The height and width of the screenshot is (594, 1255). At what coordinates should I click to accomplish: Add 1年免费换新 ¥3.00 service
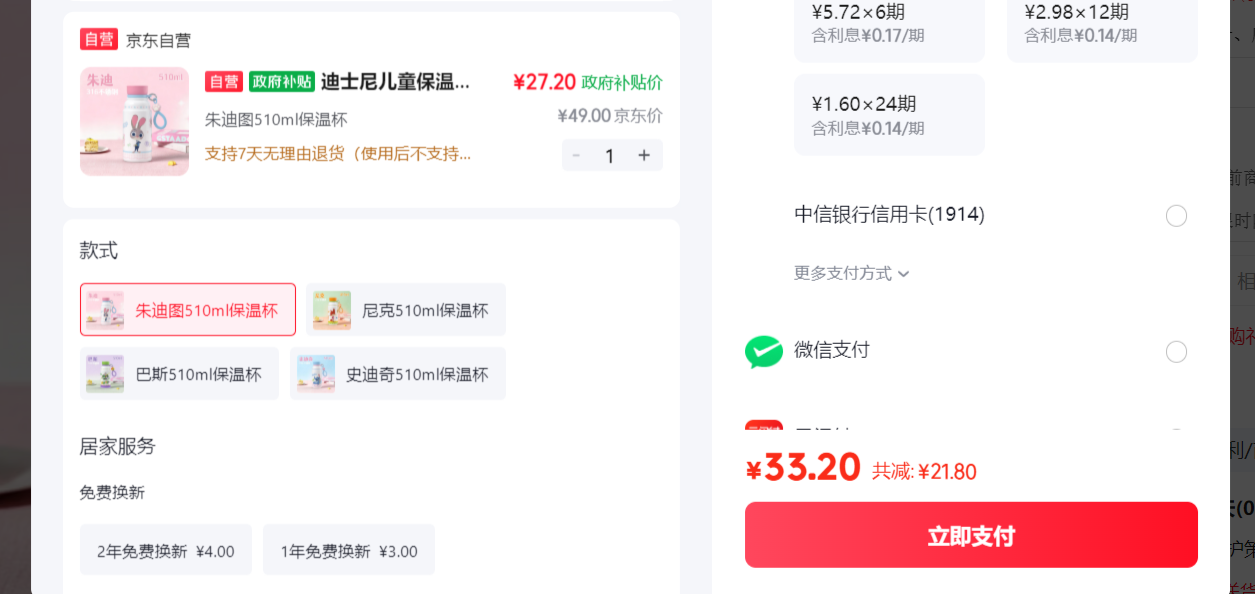coord(349,550)
